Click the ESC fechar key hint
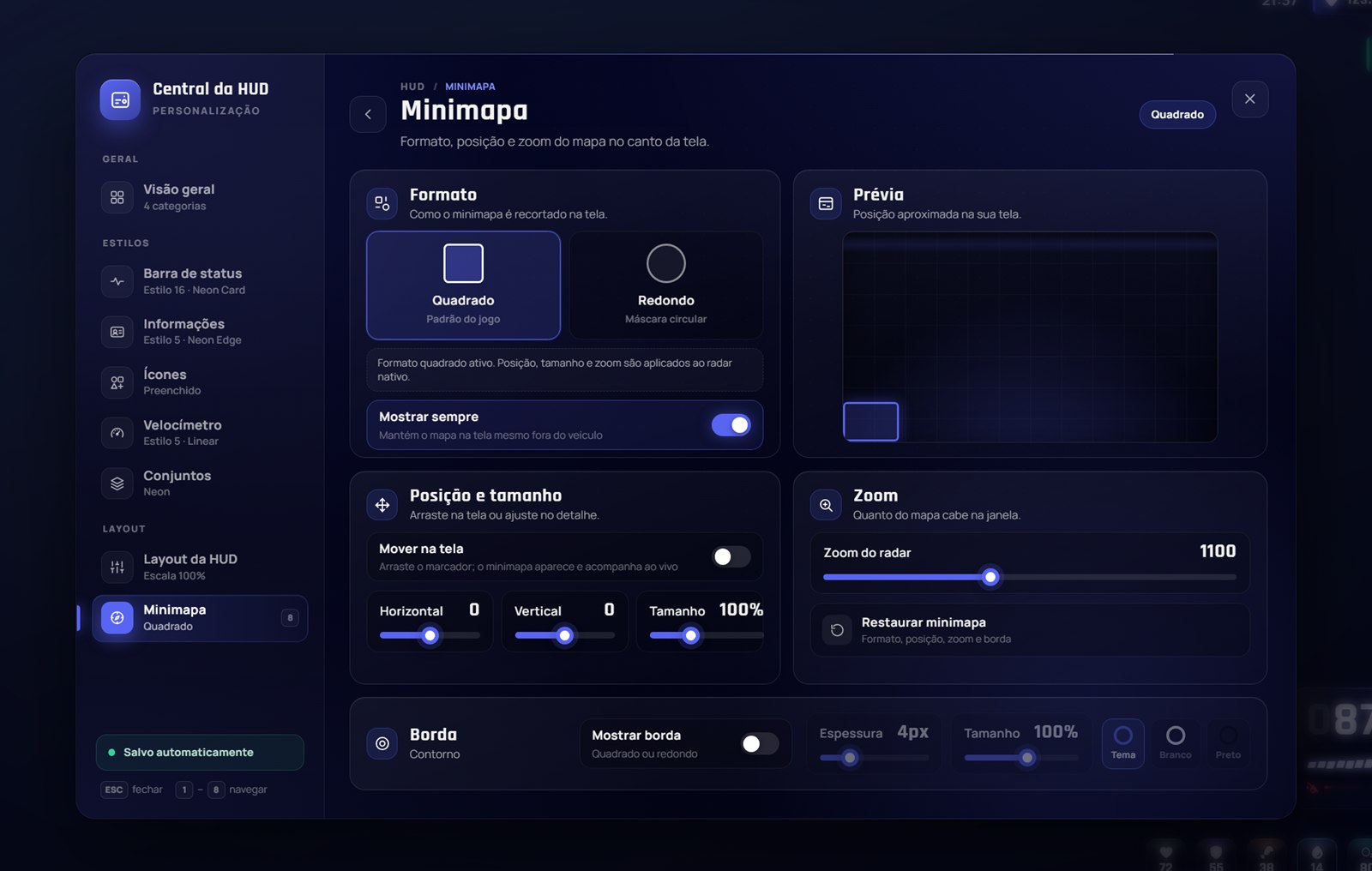Image resolution: width=1372 pixels, height=871 pixels. tap(131, 790)
